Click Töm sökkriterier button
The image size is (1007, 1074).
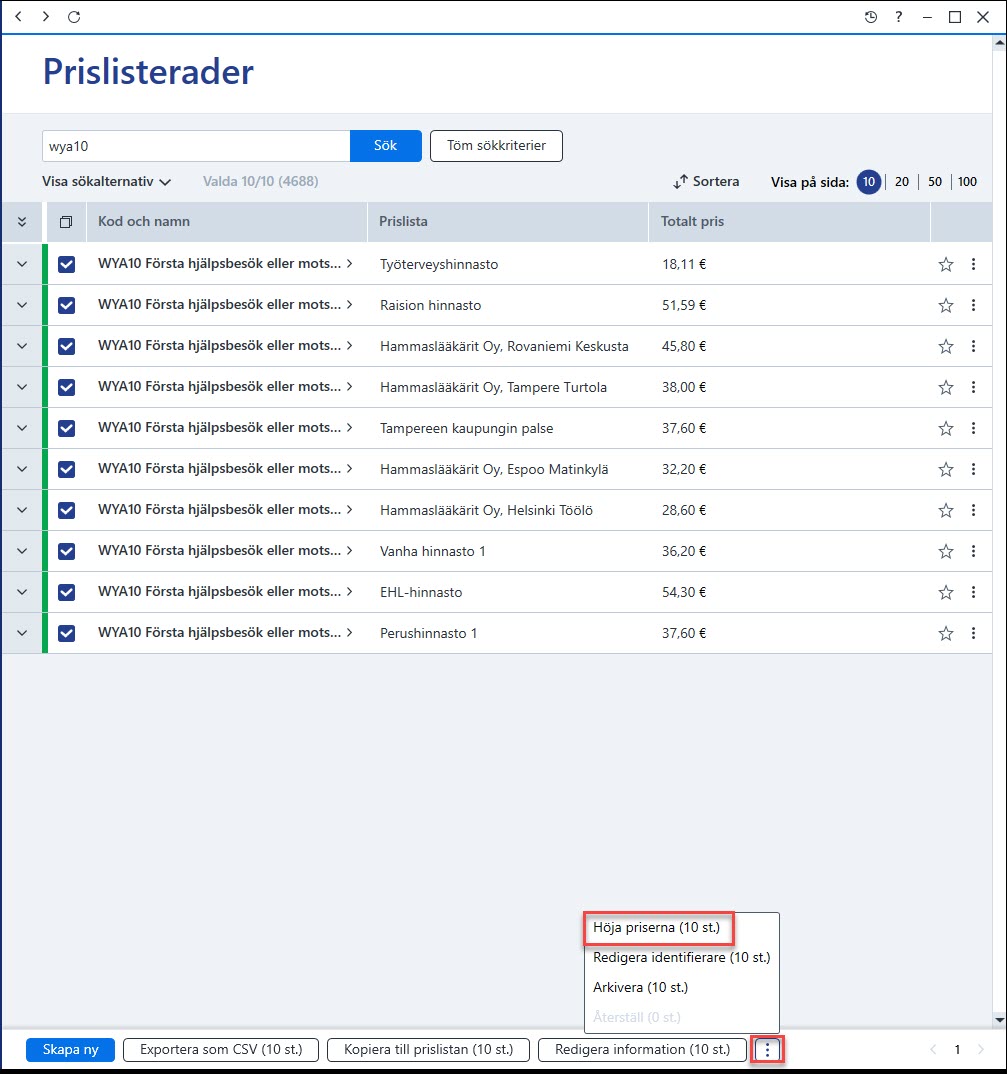(497, 146)
